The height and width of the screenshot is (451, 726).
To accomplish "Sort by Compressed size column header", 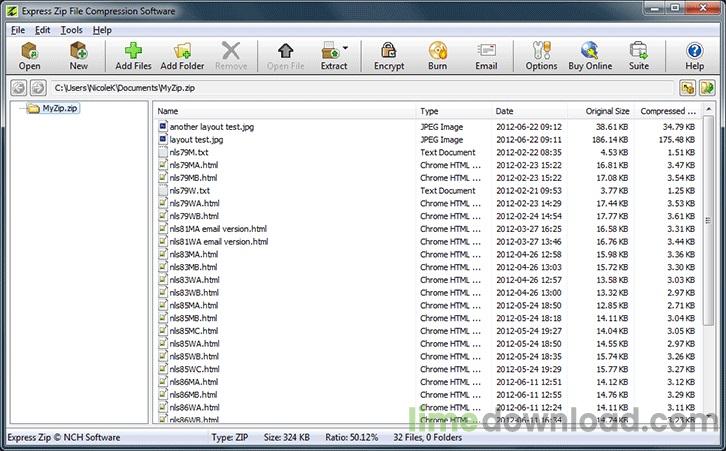I will (x=667, y=111).
